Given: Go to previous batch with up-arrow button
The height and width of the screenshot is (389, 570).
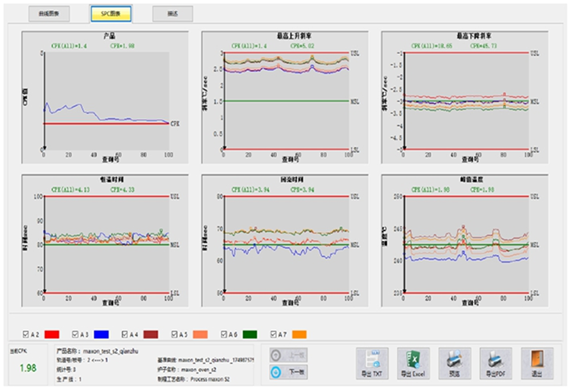Looking at the screenshot, I should point(289,355).
